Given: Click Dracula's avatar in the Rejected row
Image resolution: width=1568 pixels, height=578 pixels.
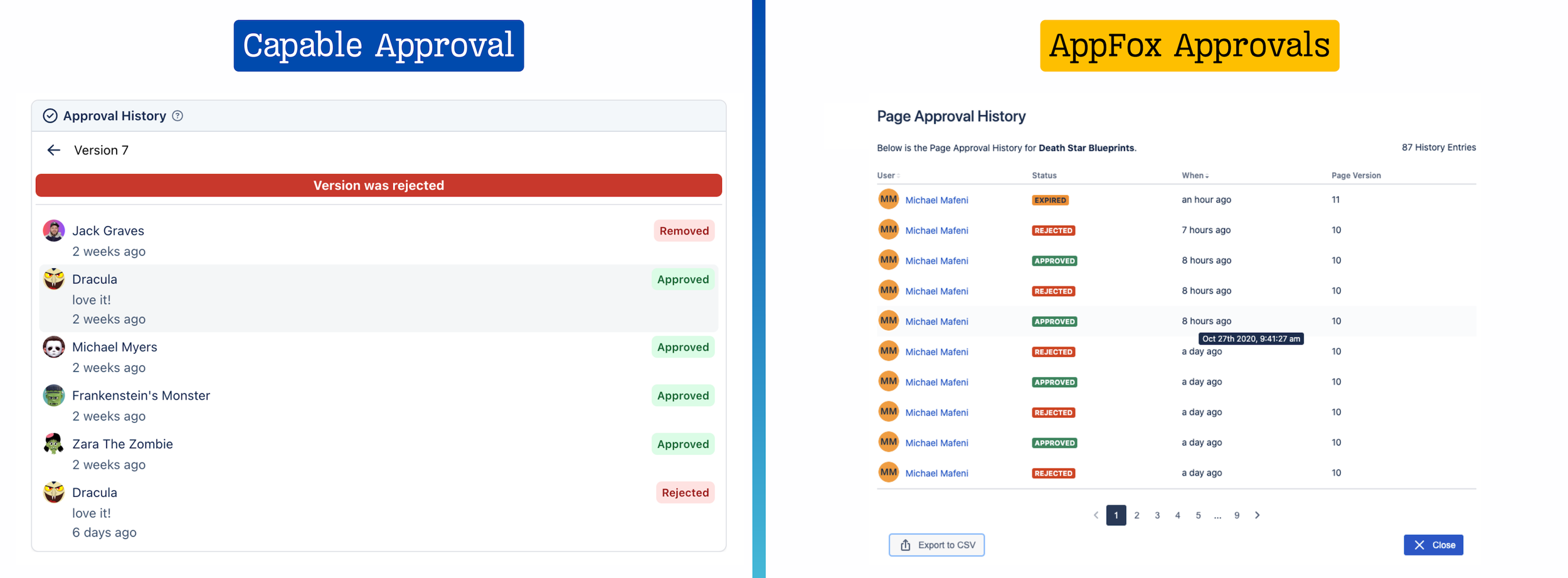Looking at the screenshot, I should coord(54,492).
